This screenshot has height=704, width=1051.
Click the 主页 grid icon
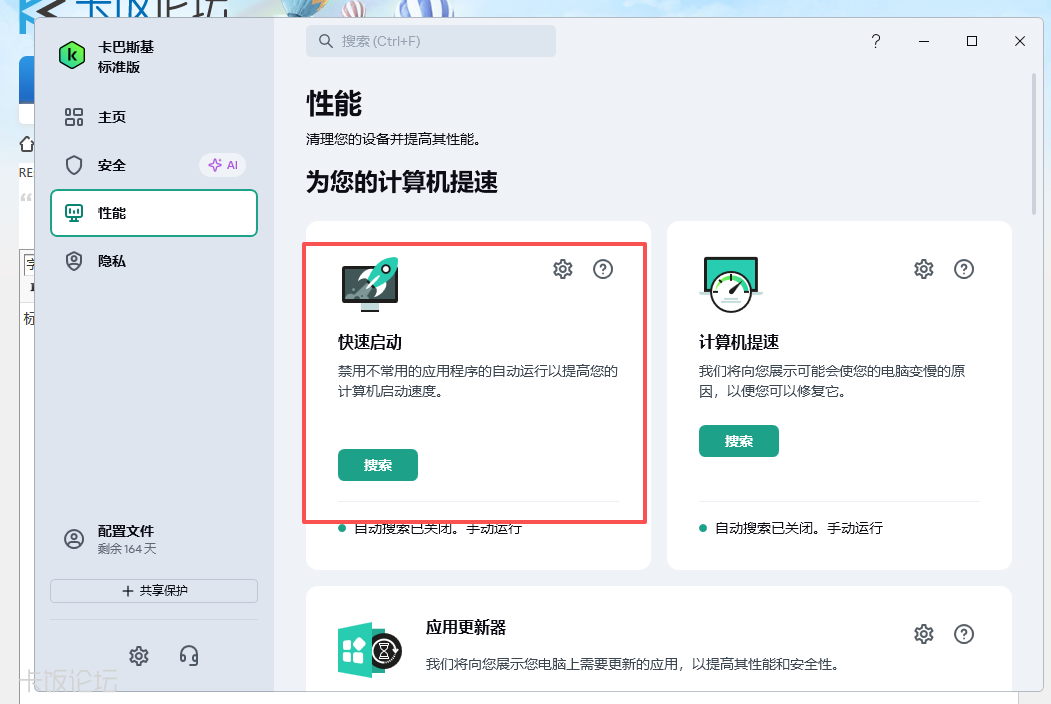pyautogui.click(x=74, y=117)
